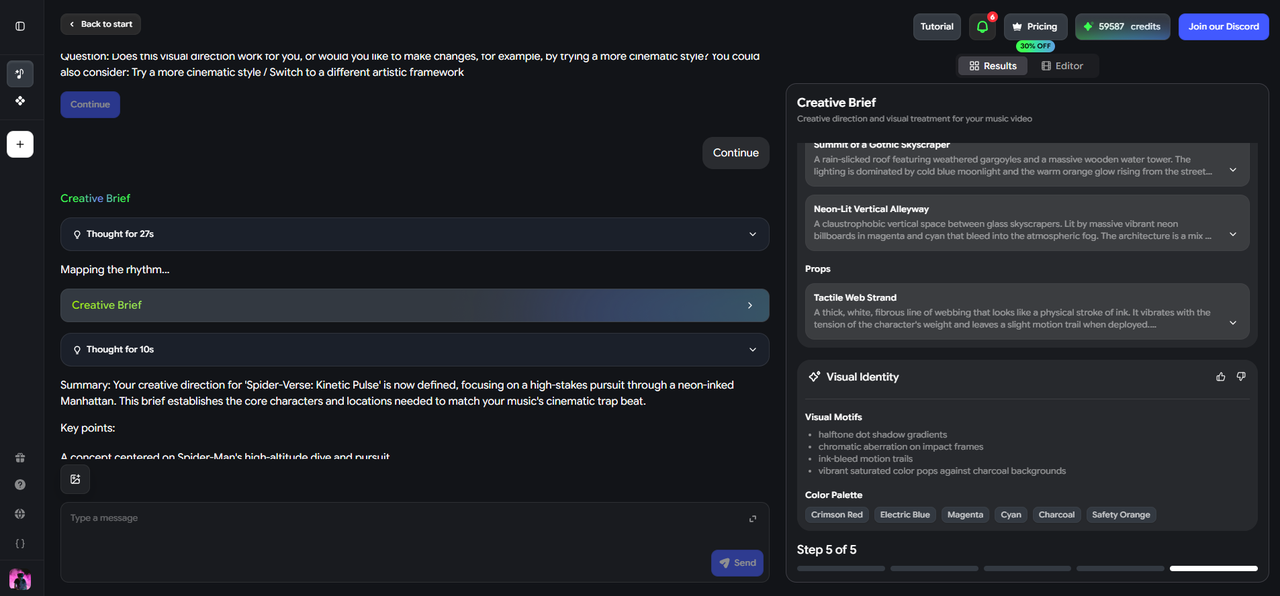Click the 30% OFF badge
This screenshot has width=1280, height=596.
coord(1035,46)
